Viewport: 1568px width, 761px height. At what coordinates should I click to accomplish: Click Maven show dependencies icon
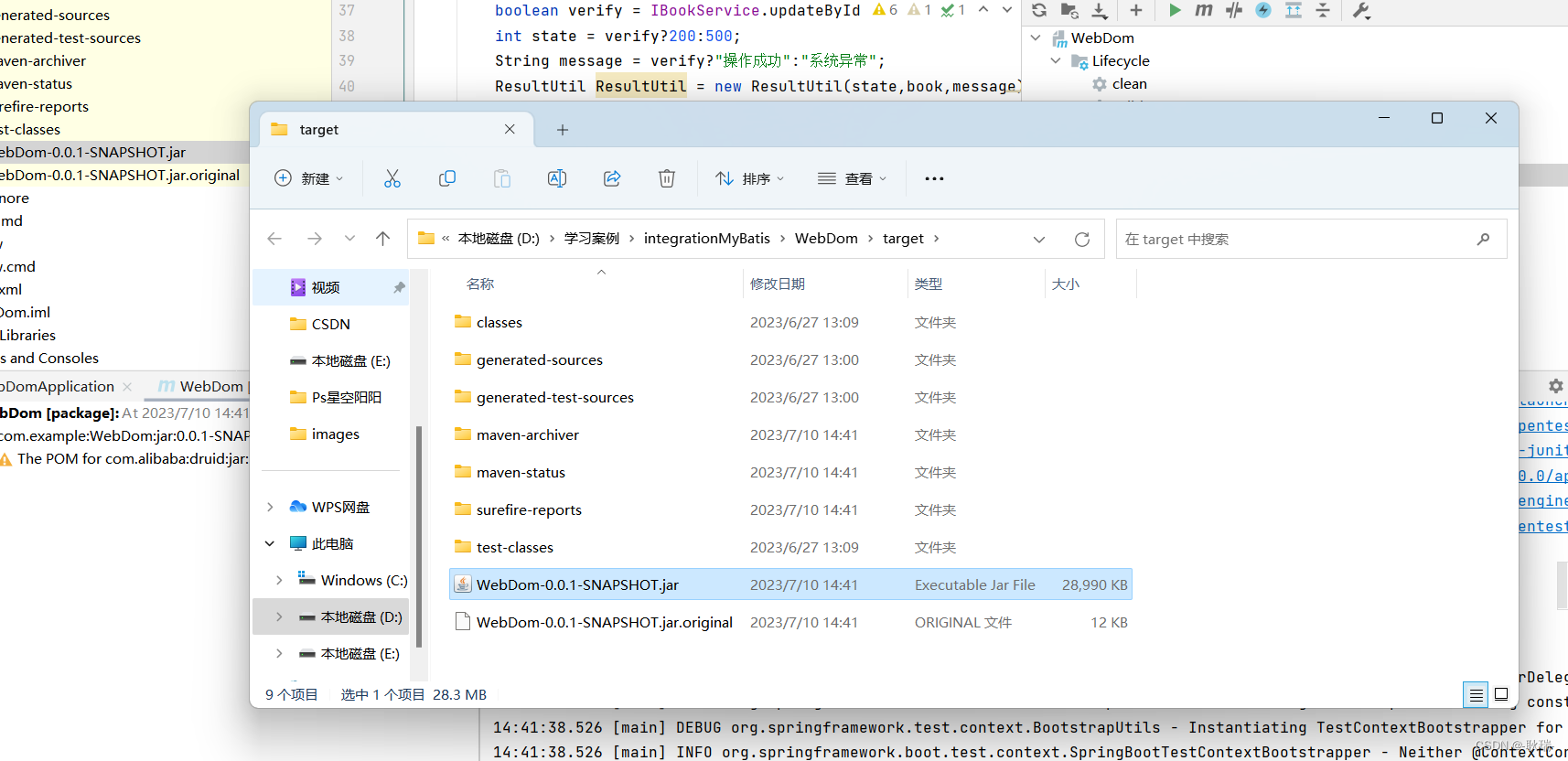pyautogui.click(x=1294, y=10)
